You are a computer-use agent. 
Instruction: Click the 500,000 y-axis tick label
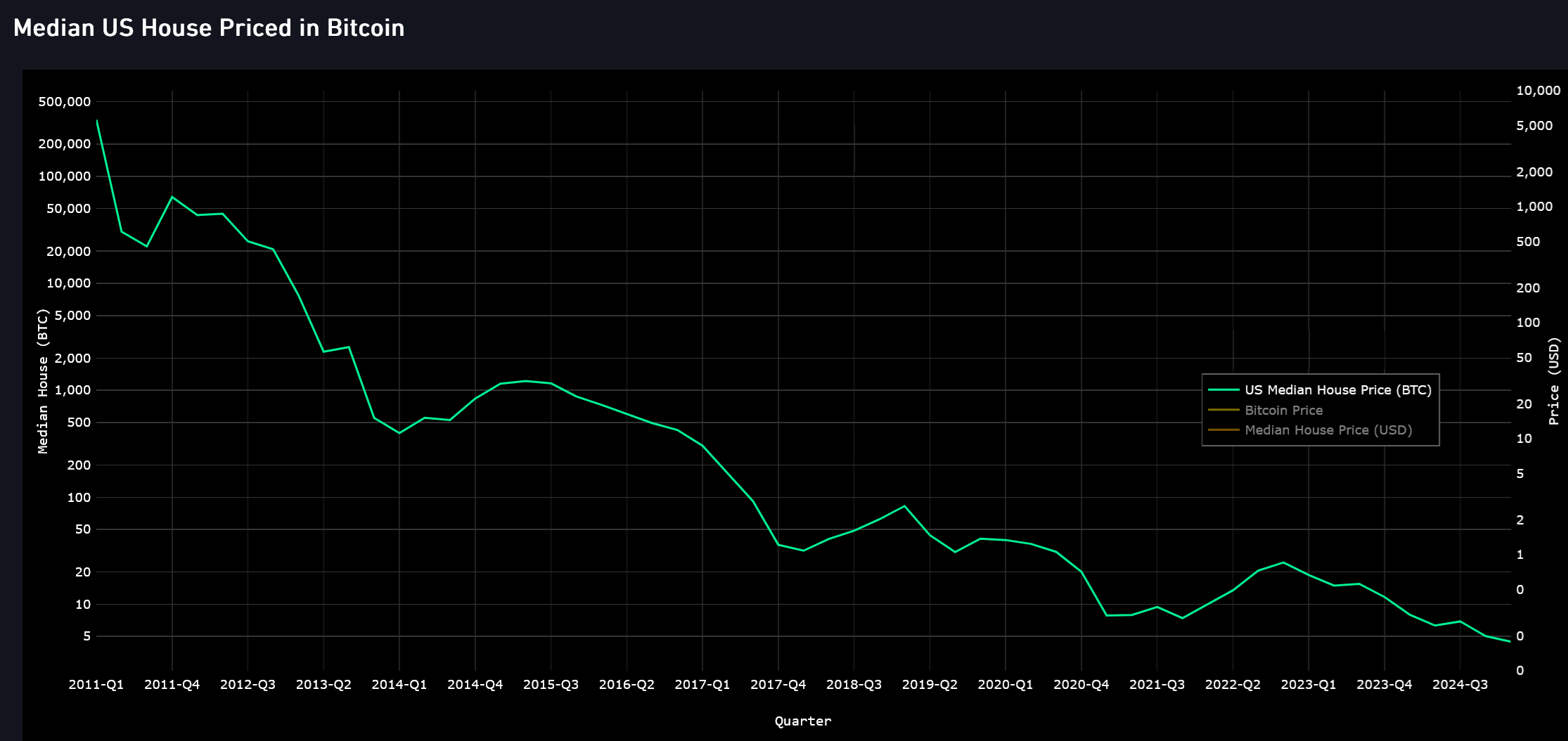(x=65, y=102)
